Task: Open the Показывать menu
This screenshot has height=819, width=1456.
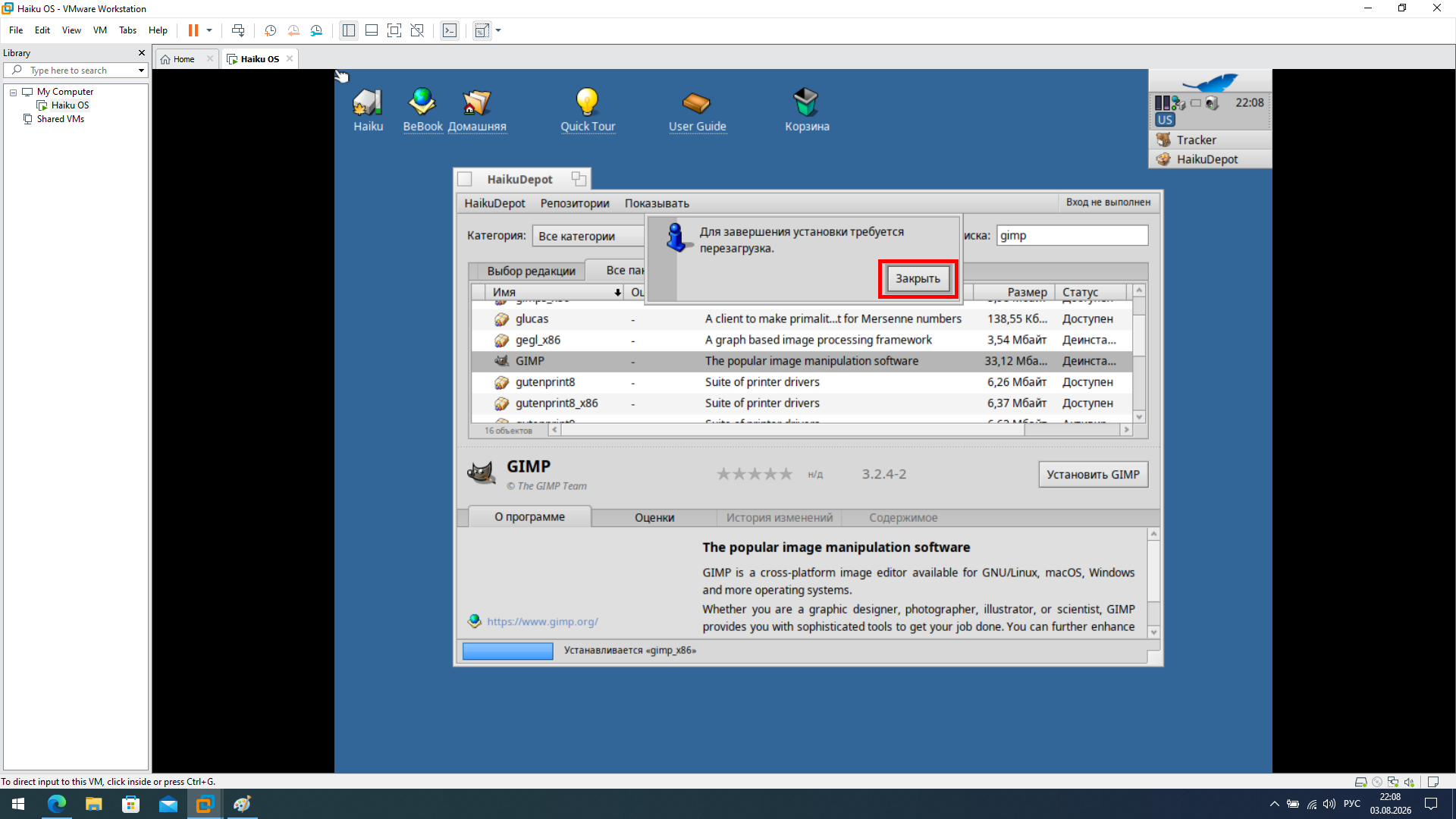Action: [x=657, y=203]
